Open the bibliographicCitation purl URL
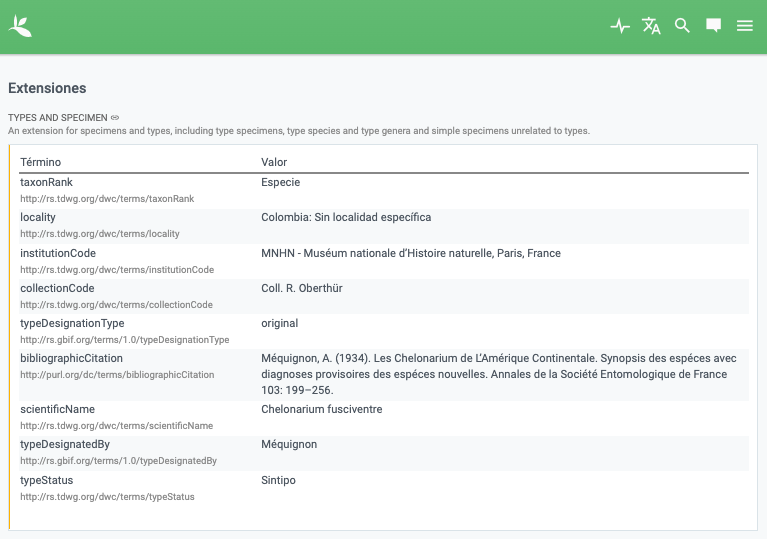767x539 pixels. click(117, 375)
